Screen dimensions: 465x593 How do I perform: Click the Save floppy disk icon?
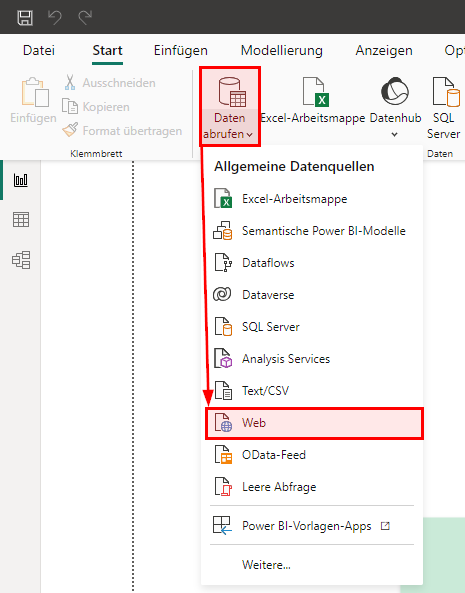click(25, 17)
